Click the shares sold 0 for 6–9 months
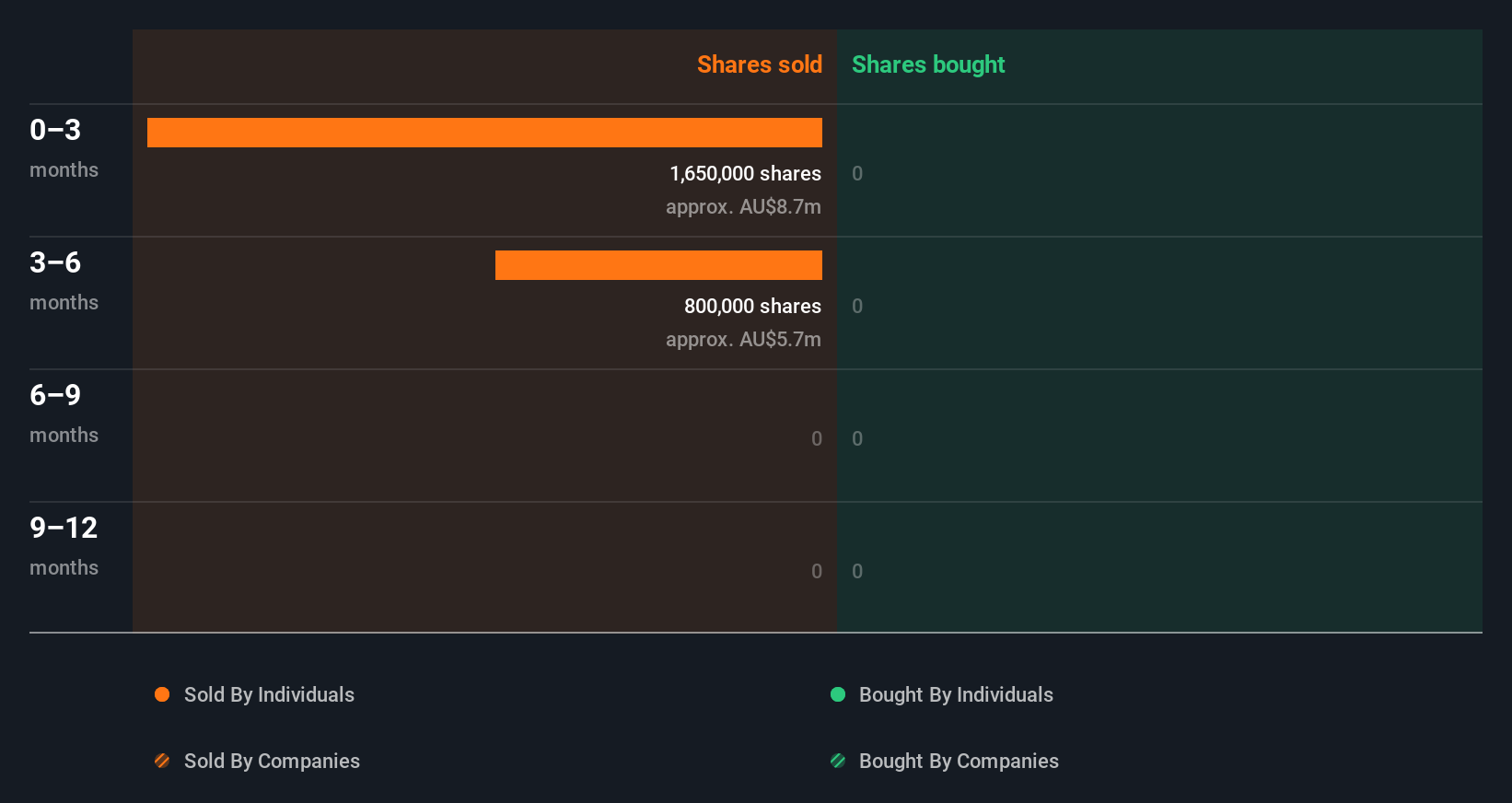The height and width of the screenshot is (803, 1512). pos(817,438)
